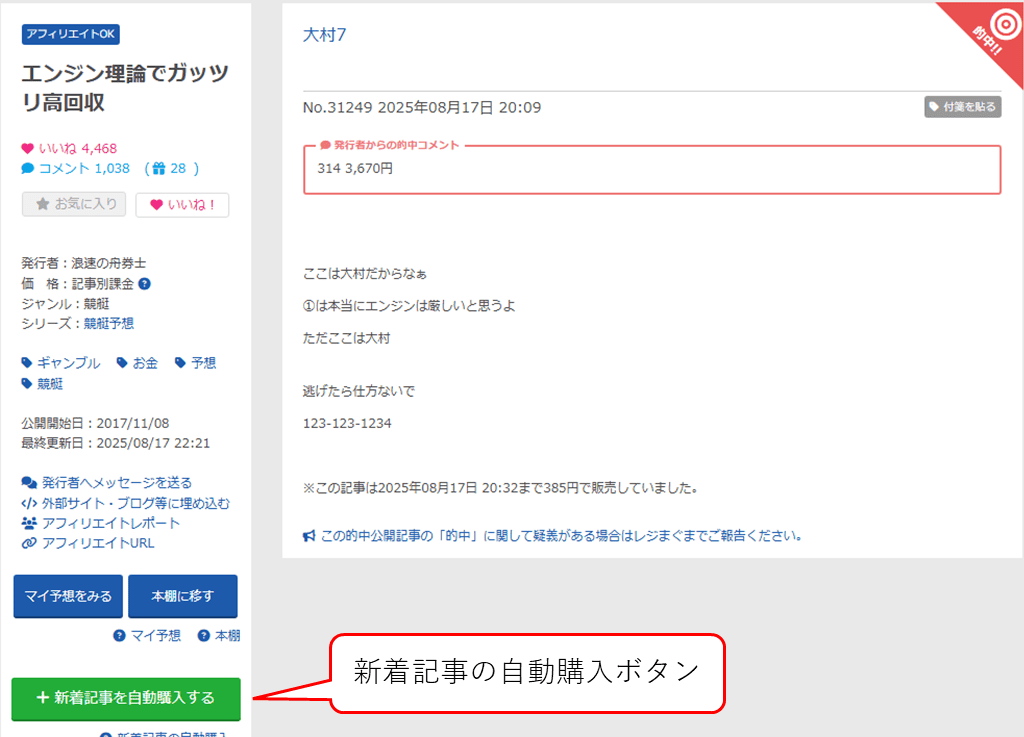The height and width of the screenshot is (737, 1024).
Task: Click the コメント 1,038 link
Action: coord(84,168)
